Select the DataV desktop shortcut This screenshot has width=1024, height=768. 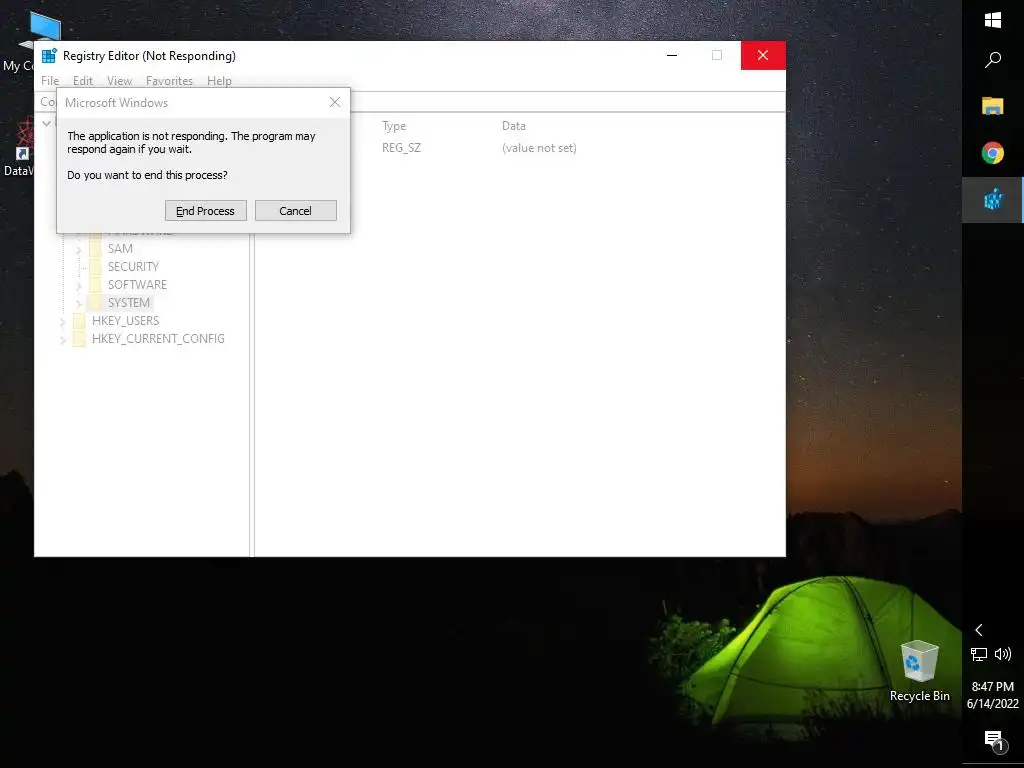pos(17,146)
